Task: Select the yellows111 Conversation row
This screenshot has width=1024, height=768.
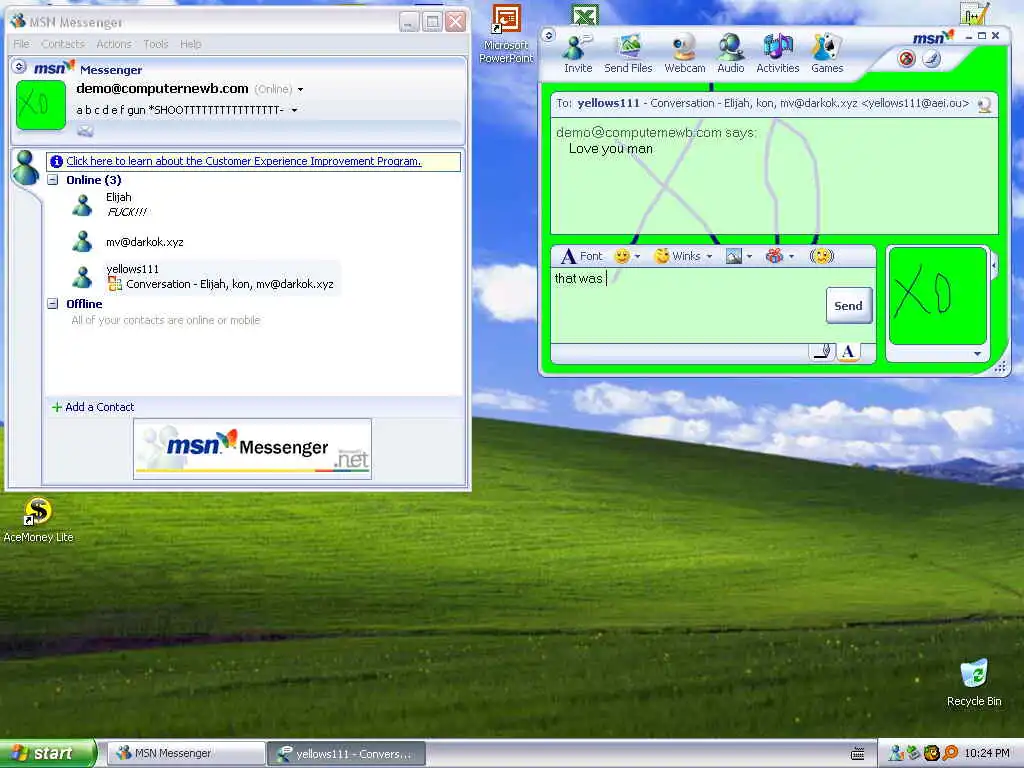Action: [222, 277]
